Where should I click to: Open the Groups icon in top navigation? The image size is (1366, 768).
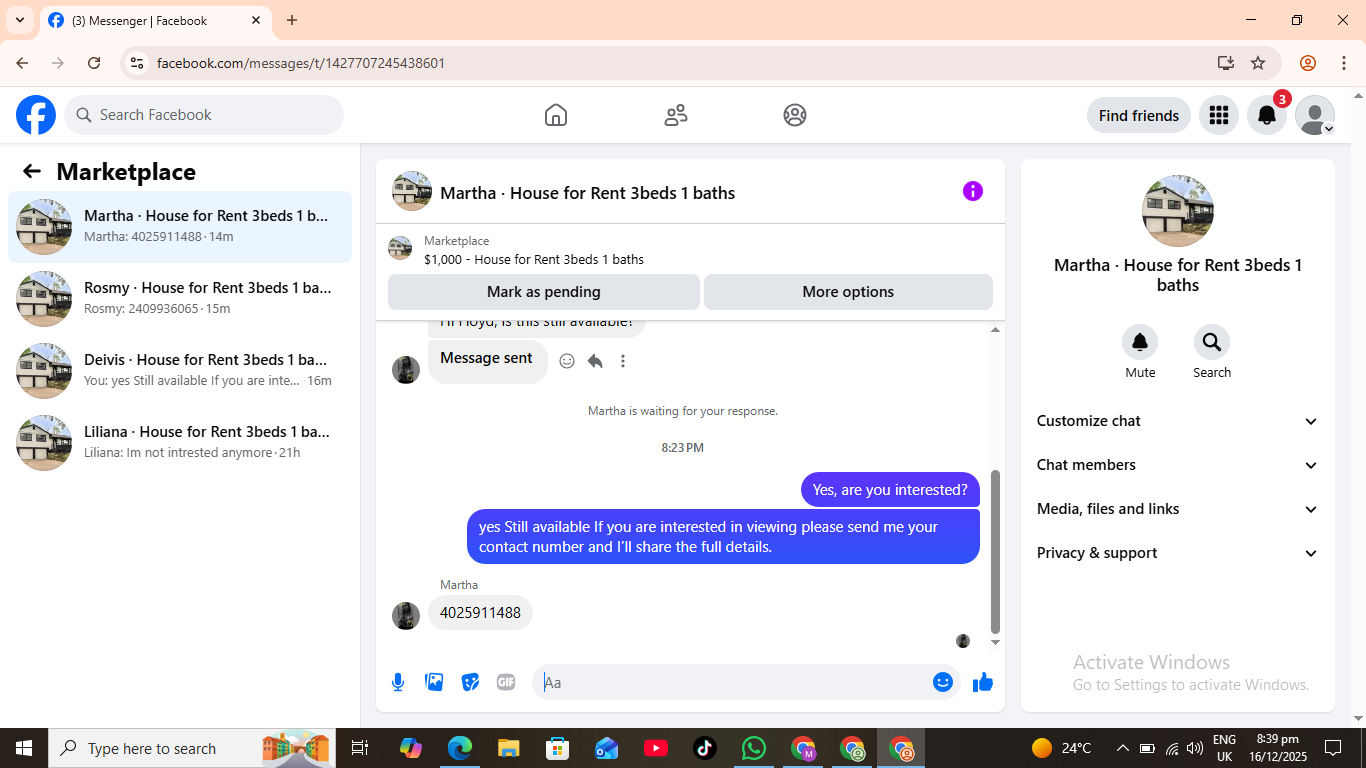tap(795, 115)
